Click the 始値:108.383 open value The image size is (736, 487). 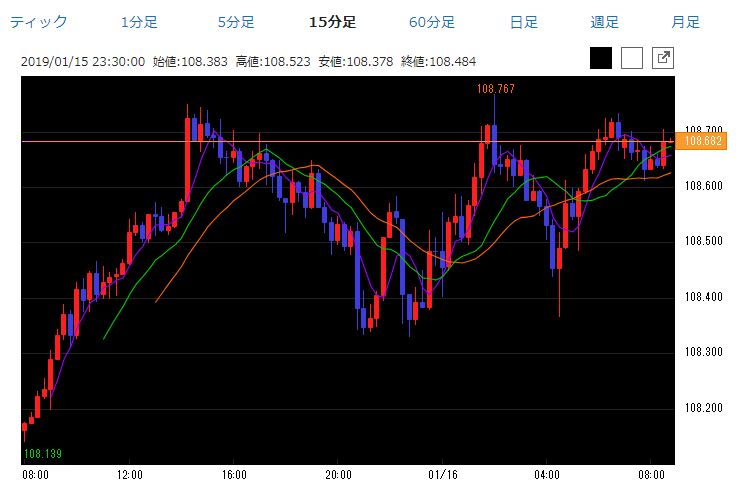click(x=190, y=61)
